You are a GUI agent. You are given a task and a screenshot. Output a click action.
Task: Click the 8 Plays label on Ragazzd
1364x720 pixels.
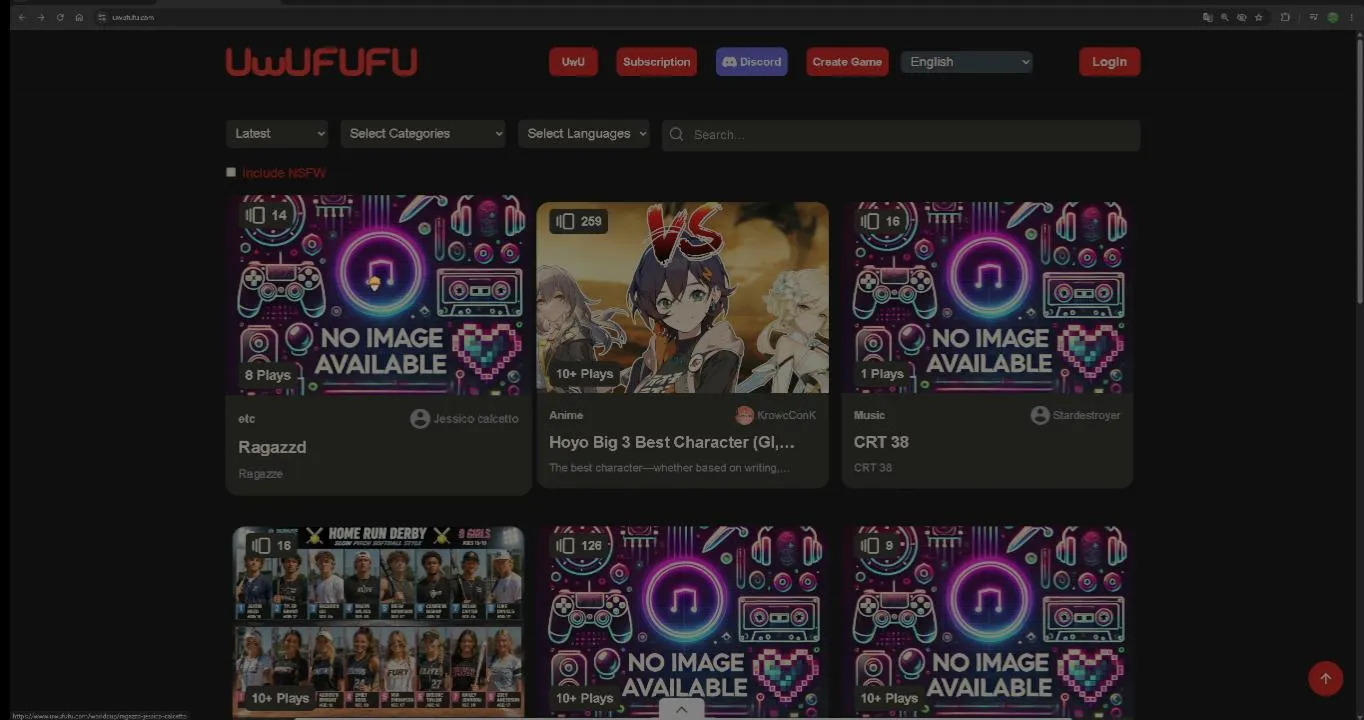click(x=268, y=375)
